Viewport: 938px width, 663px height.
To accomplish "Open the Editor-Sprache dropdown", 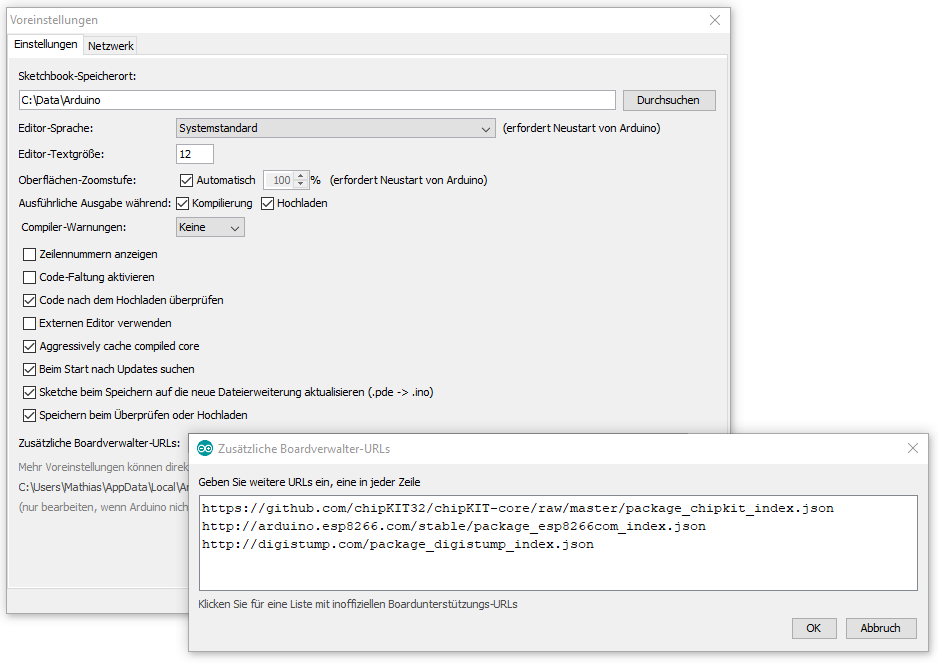I will click(x=335, y=128).
